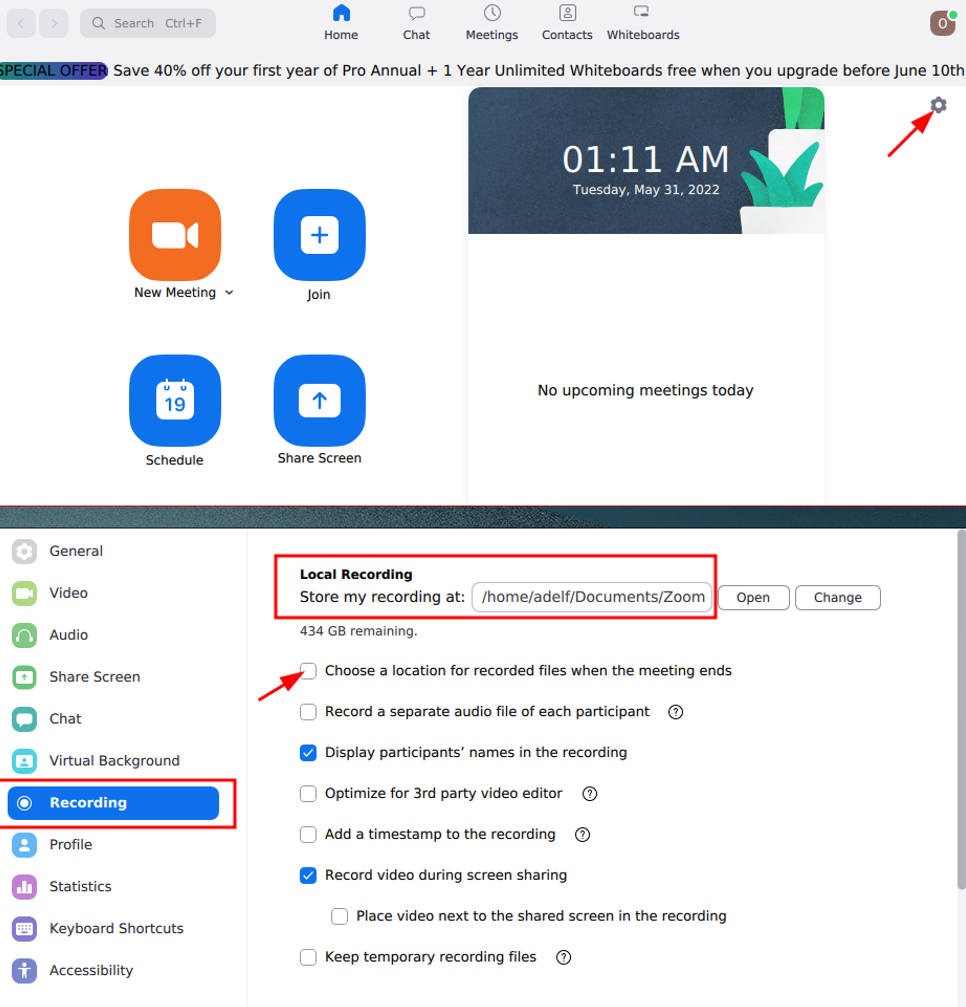The height and width of the screenshot is (1007, 966).
Task: Click the Search field
Action: [x=148, y=24]
